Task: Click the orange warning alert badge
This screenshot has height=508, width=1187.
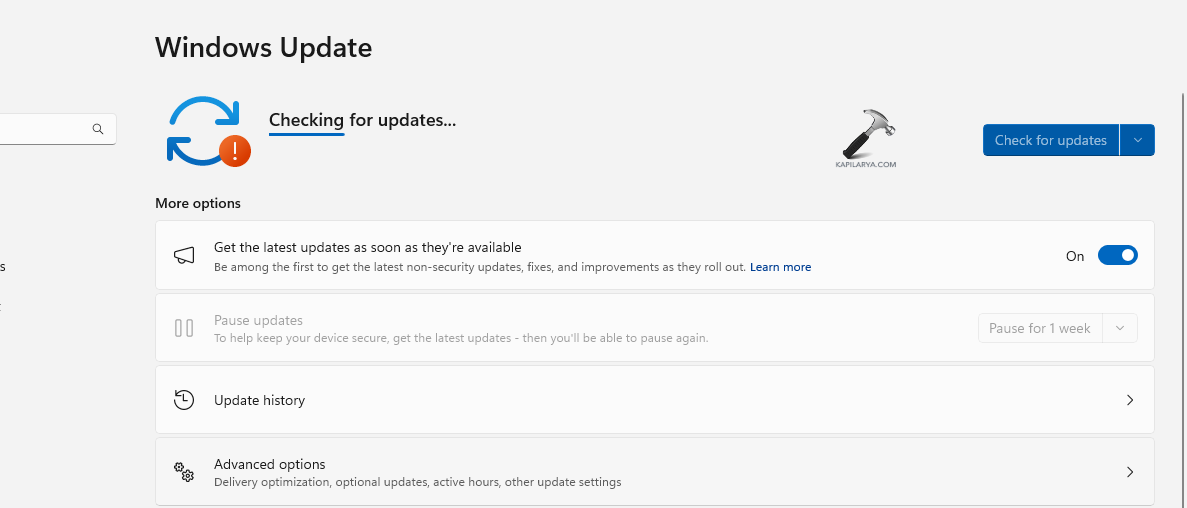Action: pos(235,151)
